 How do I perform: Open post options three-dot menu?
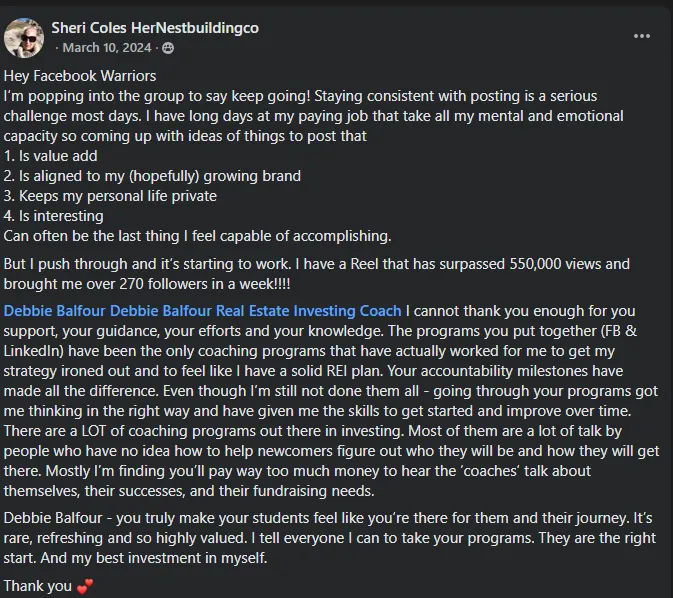click(642, 36)
